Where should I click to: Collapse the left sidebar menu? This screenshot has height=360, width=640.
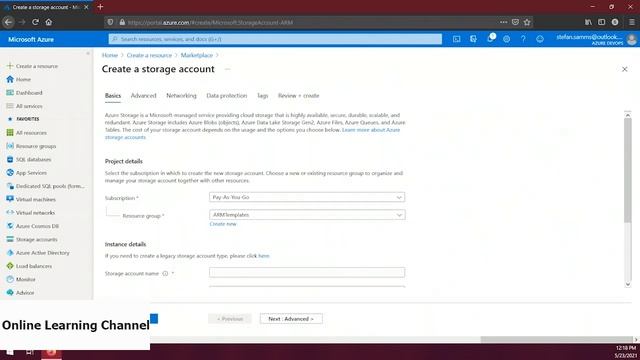coord(88,53)
